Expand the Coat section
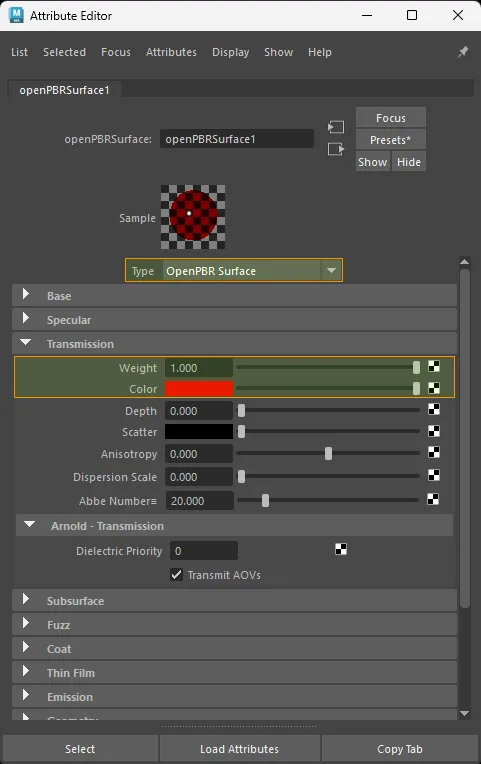Image resolution: width=481 pixels, height=764 pixels. [x=234, y=649]
